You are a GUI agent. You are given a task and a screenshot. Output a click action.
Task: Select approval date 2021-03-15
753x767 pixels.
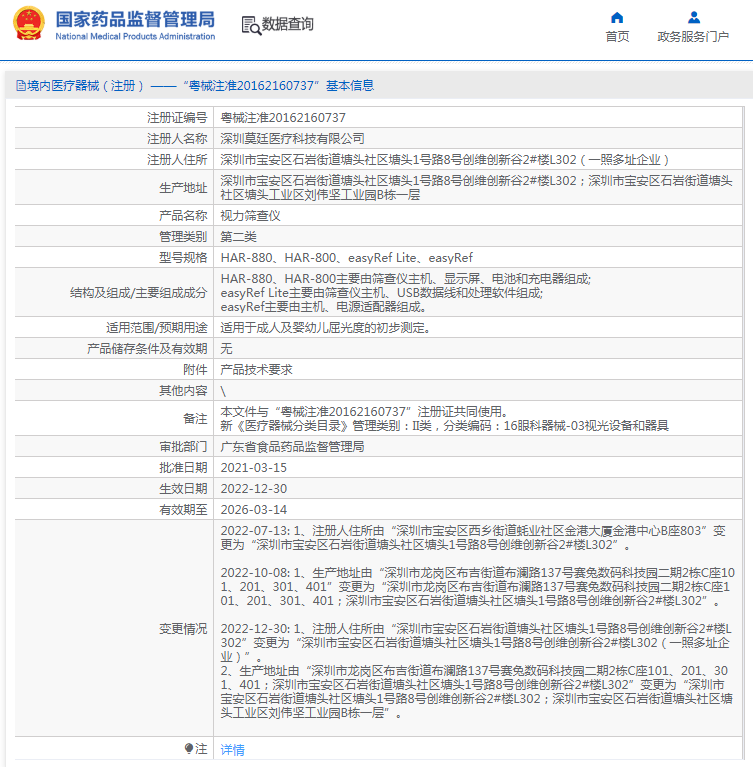[253, 468]
